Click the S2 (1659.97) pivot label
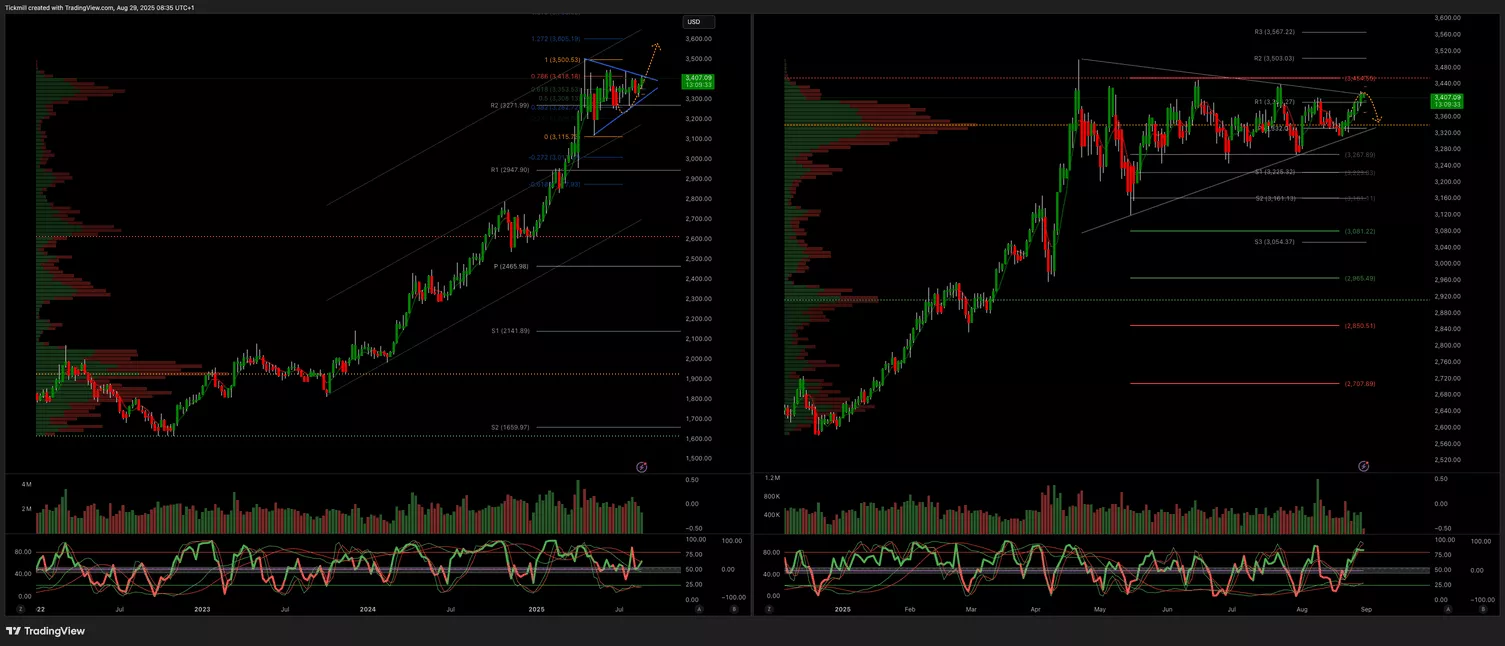Viewport: 1505px width, 646px height. tap(510, 427)
